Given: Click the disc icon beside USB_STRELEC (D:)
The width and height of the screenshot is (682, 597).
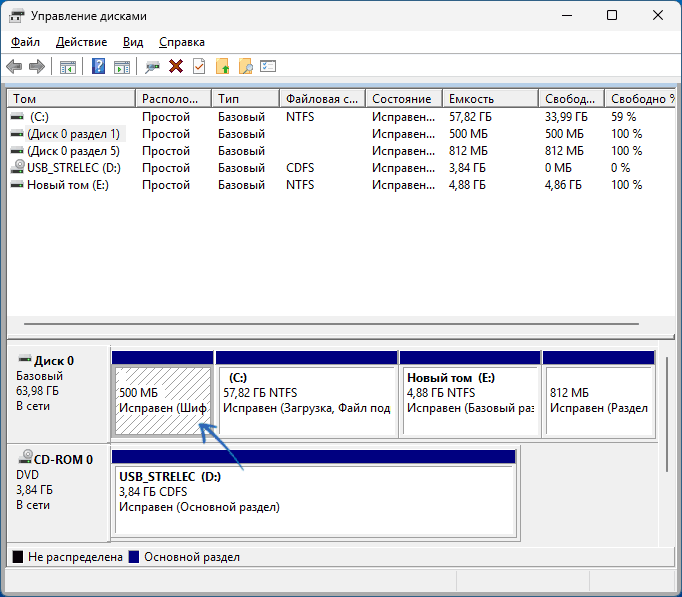Looking at the screenshot, I should (17, 167).
